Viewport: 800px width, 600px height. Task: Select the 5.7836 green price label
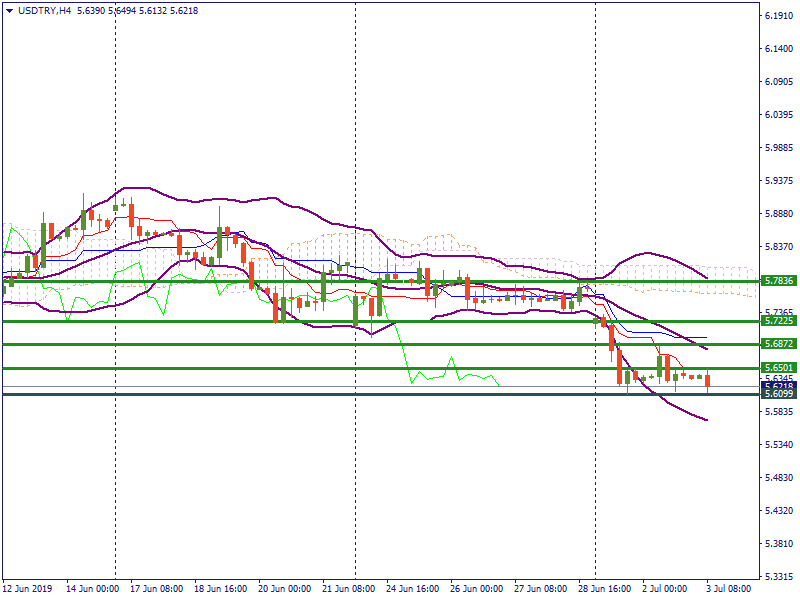click(777, 282)
